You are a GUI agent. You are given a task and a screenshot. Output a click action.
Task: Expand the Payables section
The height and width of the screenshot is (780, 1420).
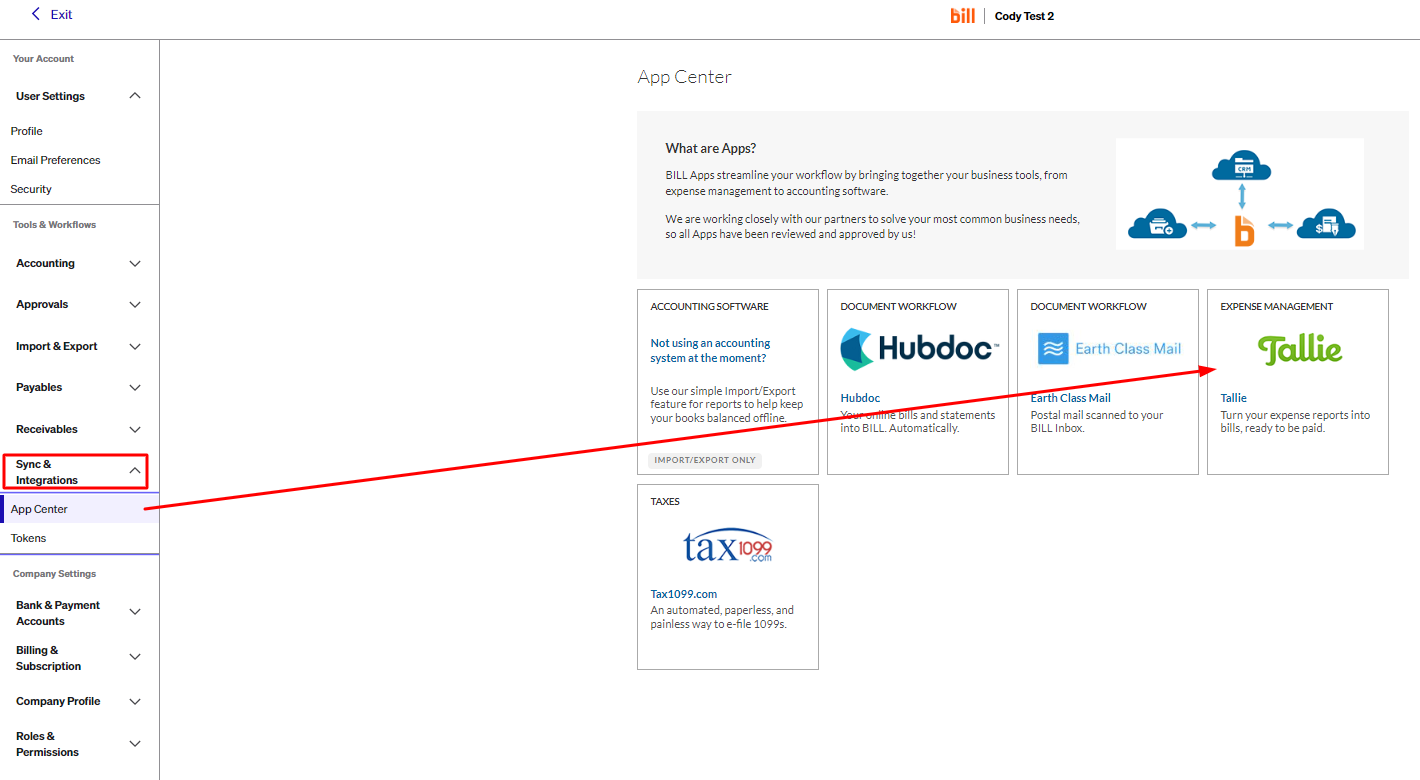coord(135,388)
